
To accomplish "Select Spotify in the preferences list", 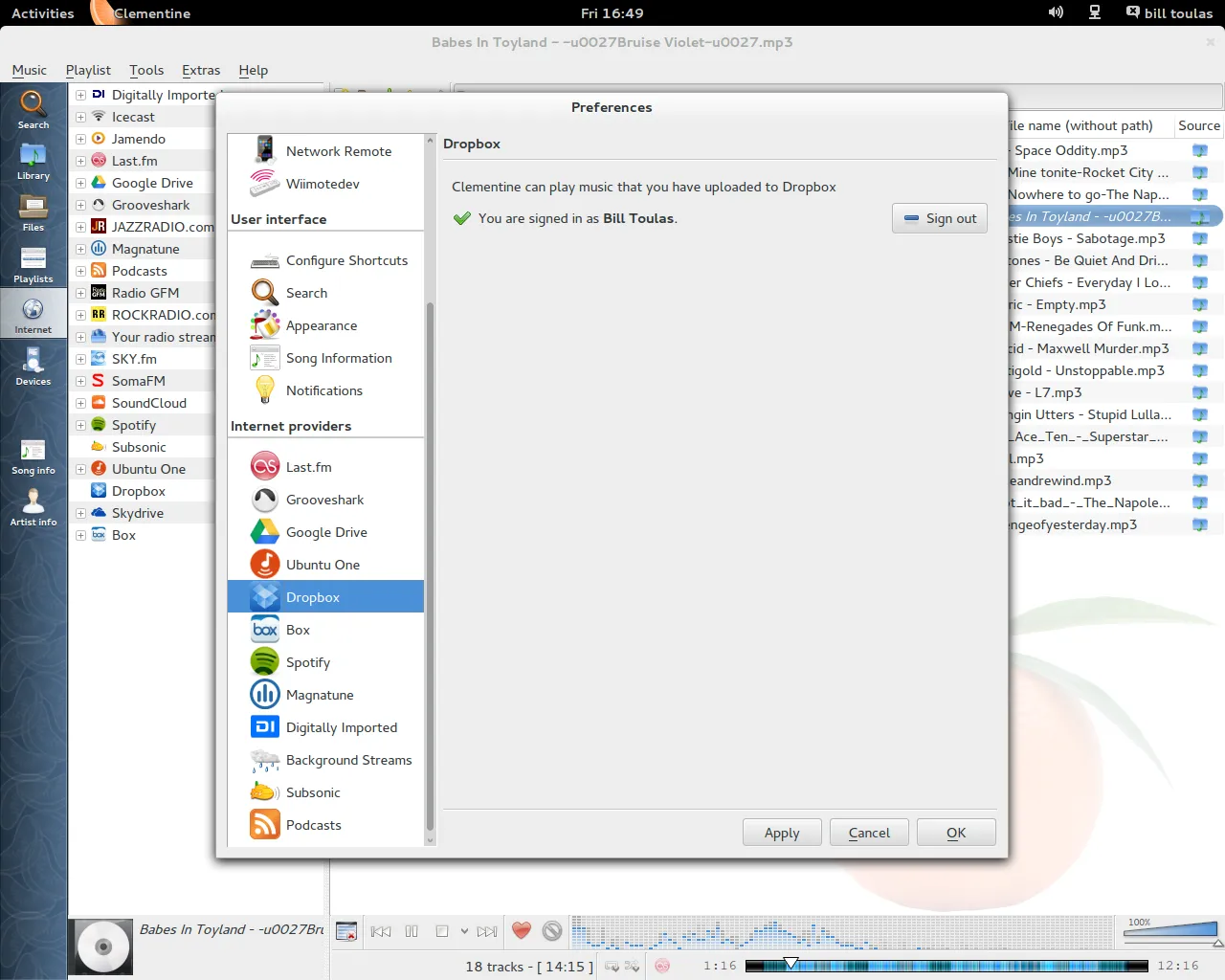I will tap(307, 662).
